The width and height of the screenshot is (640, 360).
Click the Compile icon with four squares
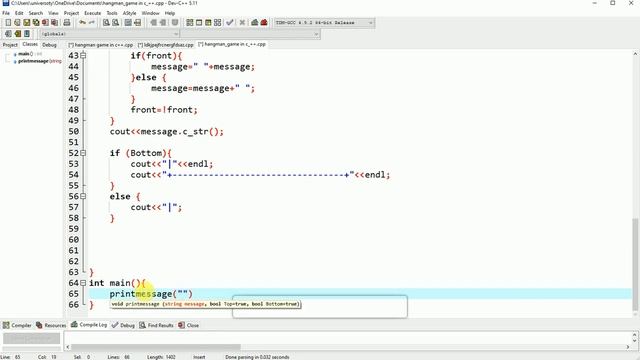point(190,23)
